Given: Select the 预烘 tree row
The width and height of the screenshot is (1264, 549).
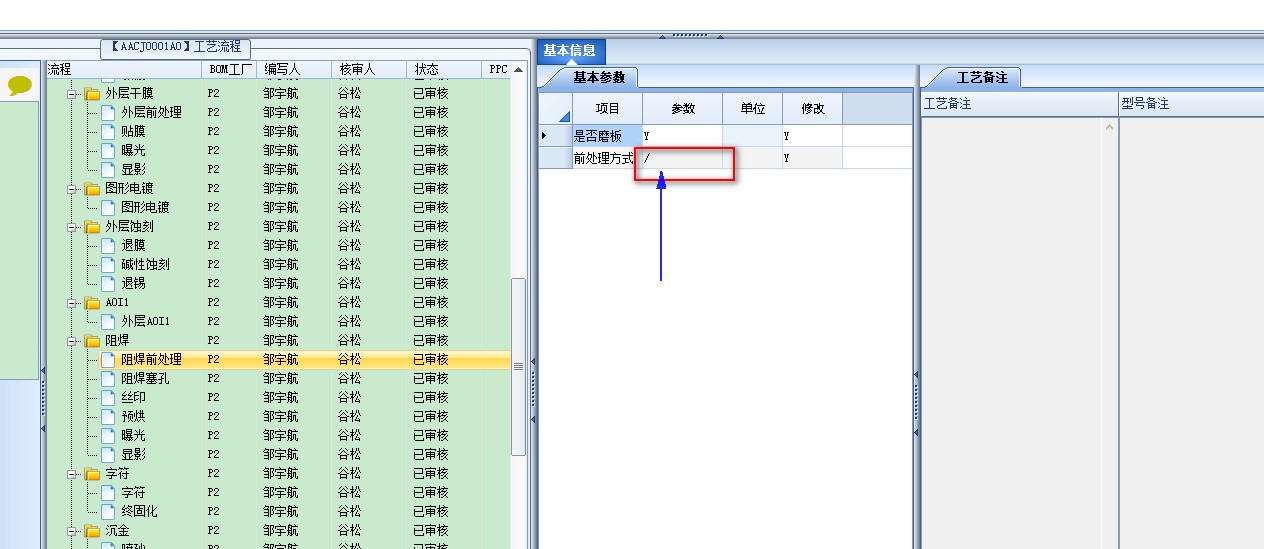Looking at the screenshot, I should [278, 416].
